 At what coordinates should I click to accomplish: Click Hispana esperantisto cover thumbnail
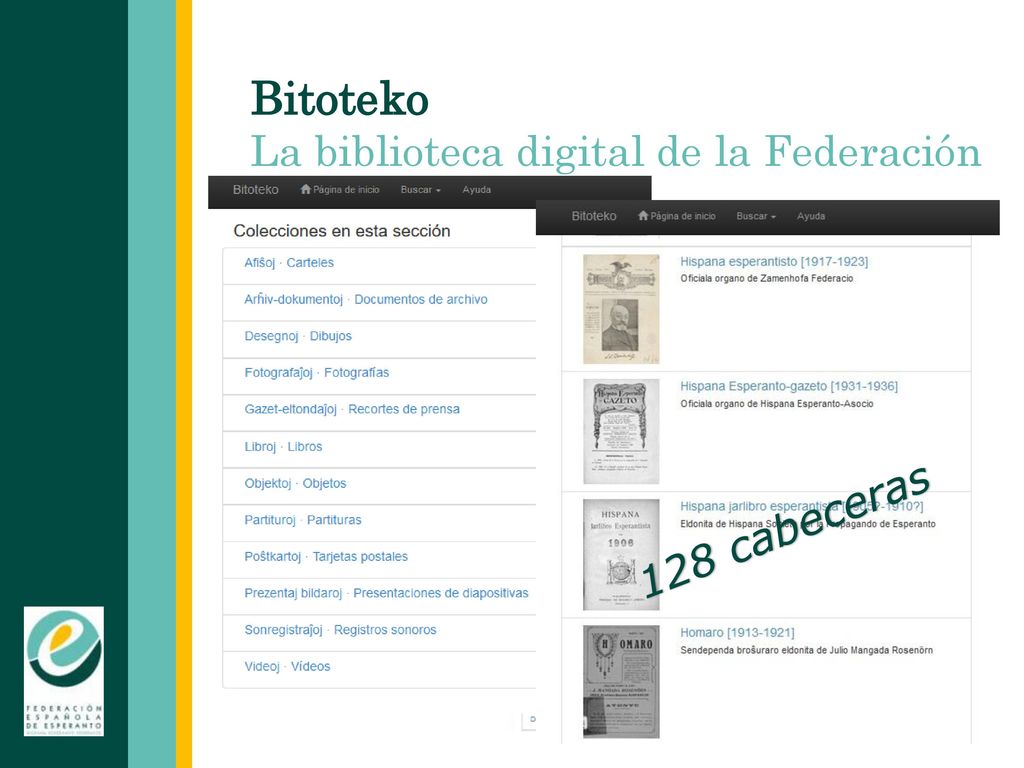[x=621, y=309]
